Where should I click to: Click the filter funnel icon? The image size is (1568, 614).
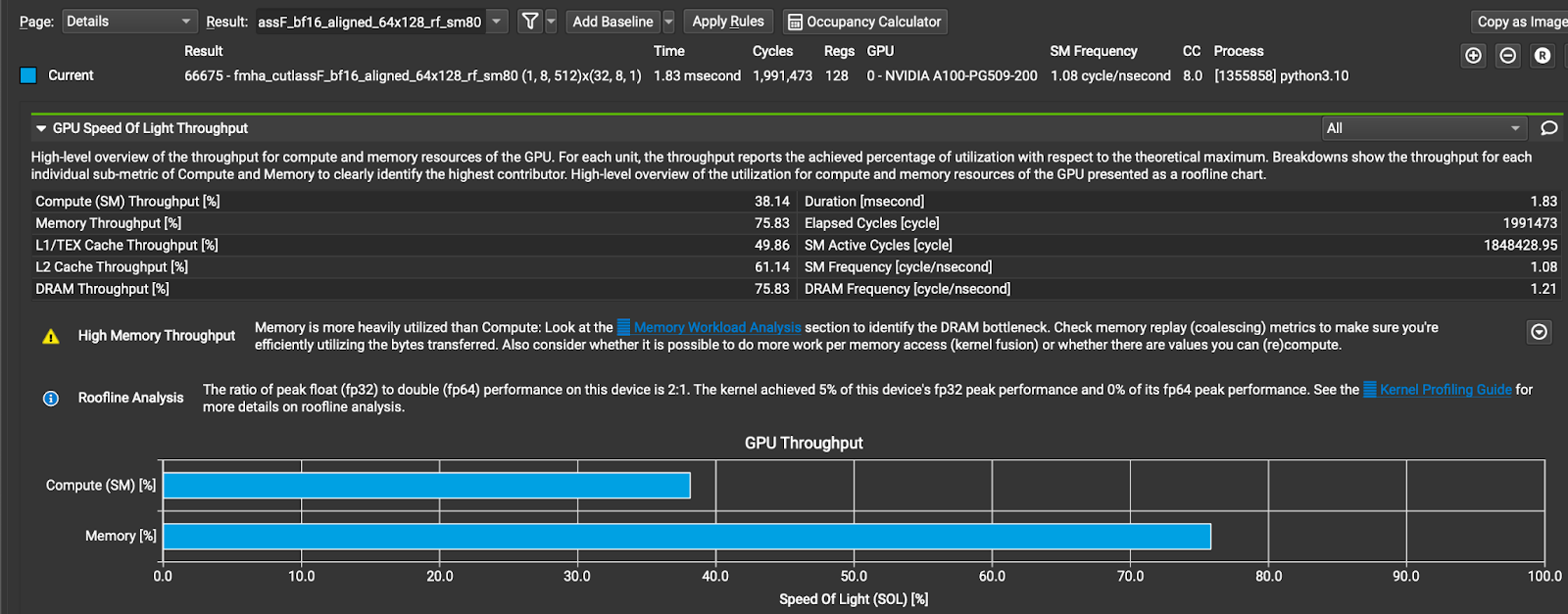(529, 22)
